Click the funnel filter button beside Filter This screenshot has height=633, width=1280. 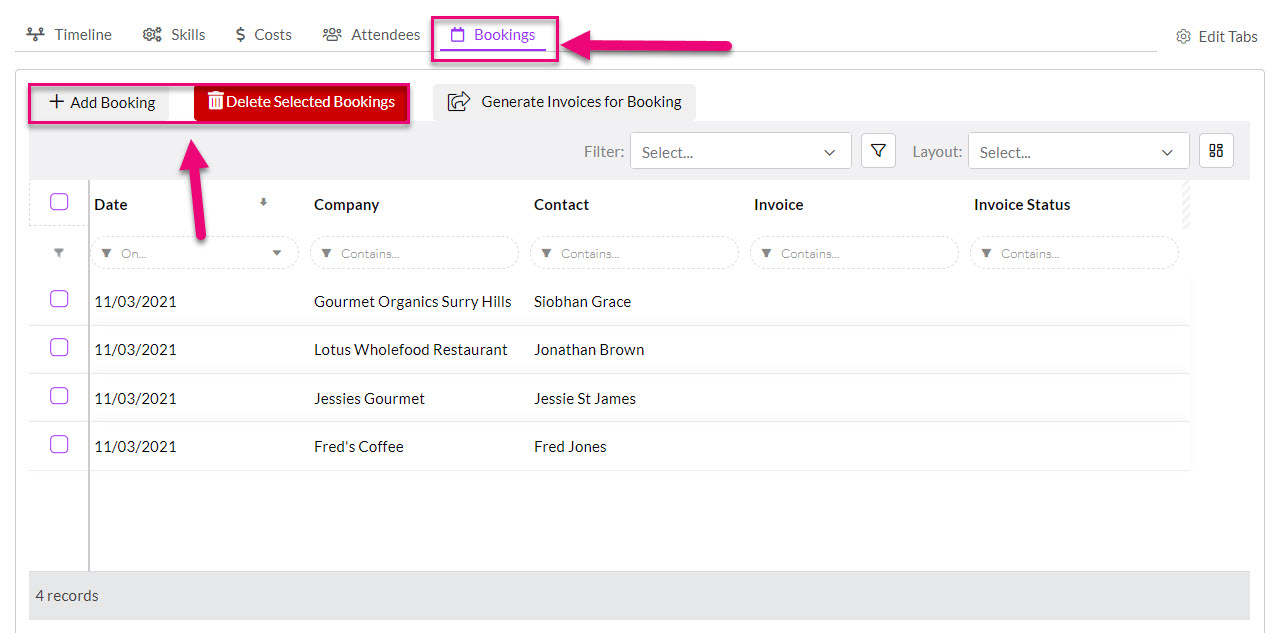point(878,151)
